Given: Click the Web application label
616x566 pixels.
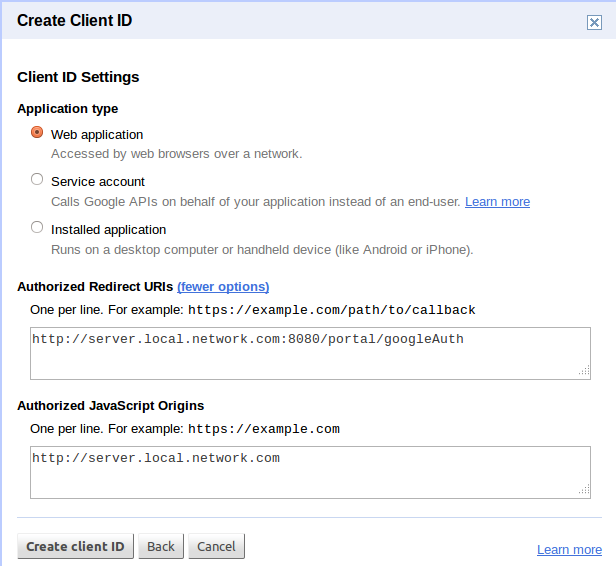Looking at the screenshot, I should point(97,135).
